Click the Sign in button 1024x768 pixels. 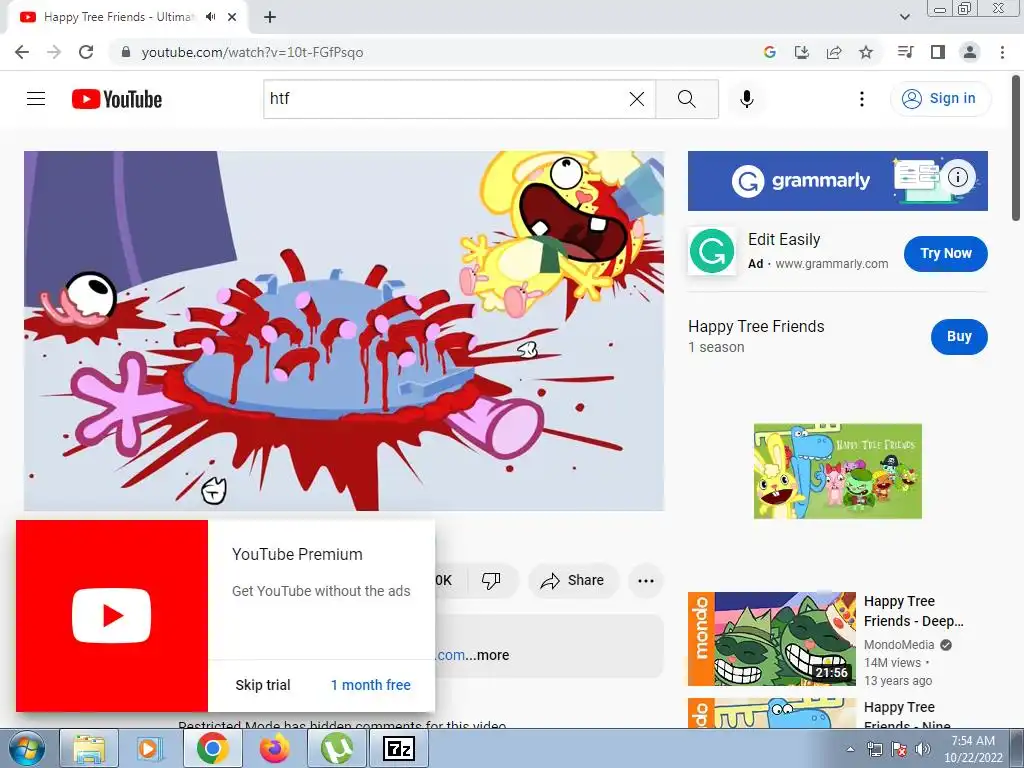(940, 99)
